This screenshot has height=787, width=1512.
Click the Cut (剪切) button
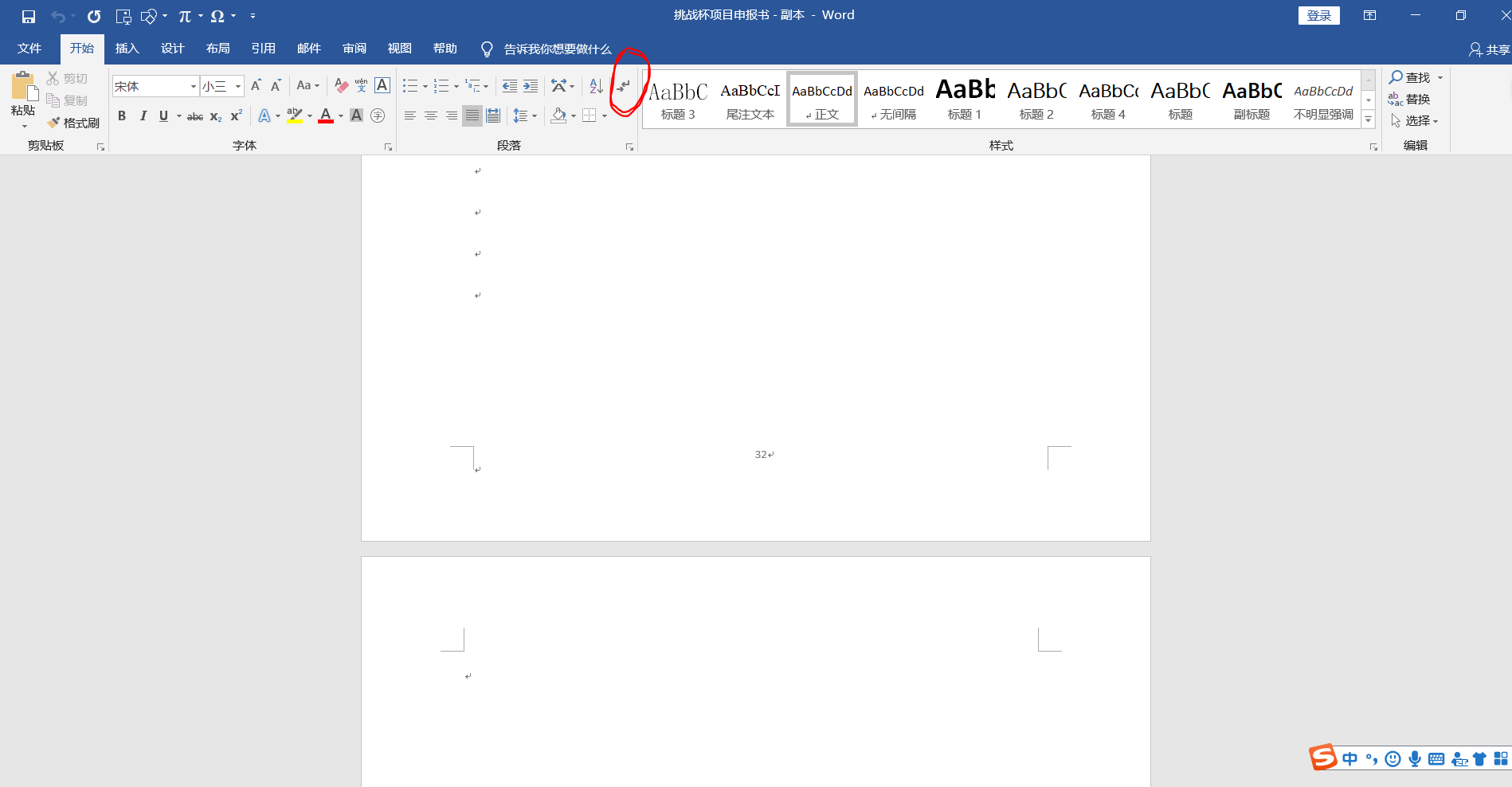tap(67, 78)
